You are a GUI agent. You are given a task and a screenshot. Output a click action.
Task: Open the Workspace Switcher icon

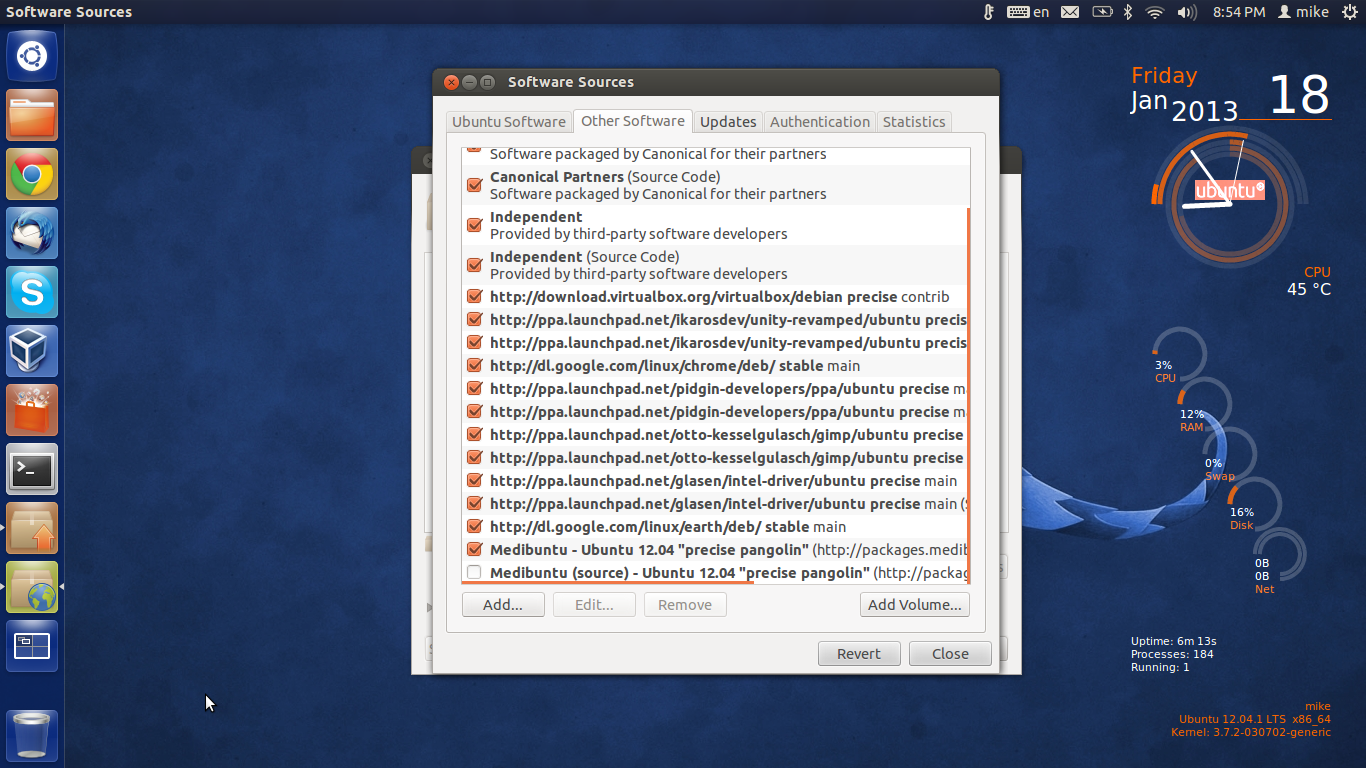coord(32,646)
